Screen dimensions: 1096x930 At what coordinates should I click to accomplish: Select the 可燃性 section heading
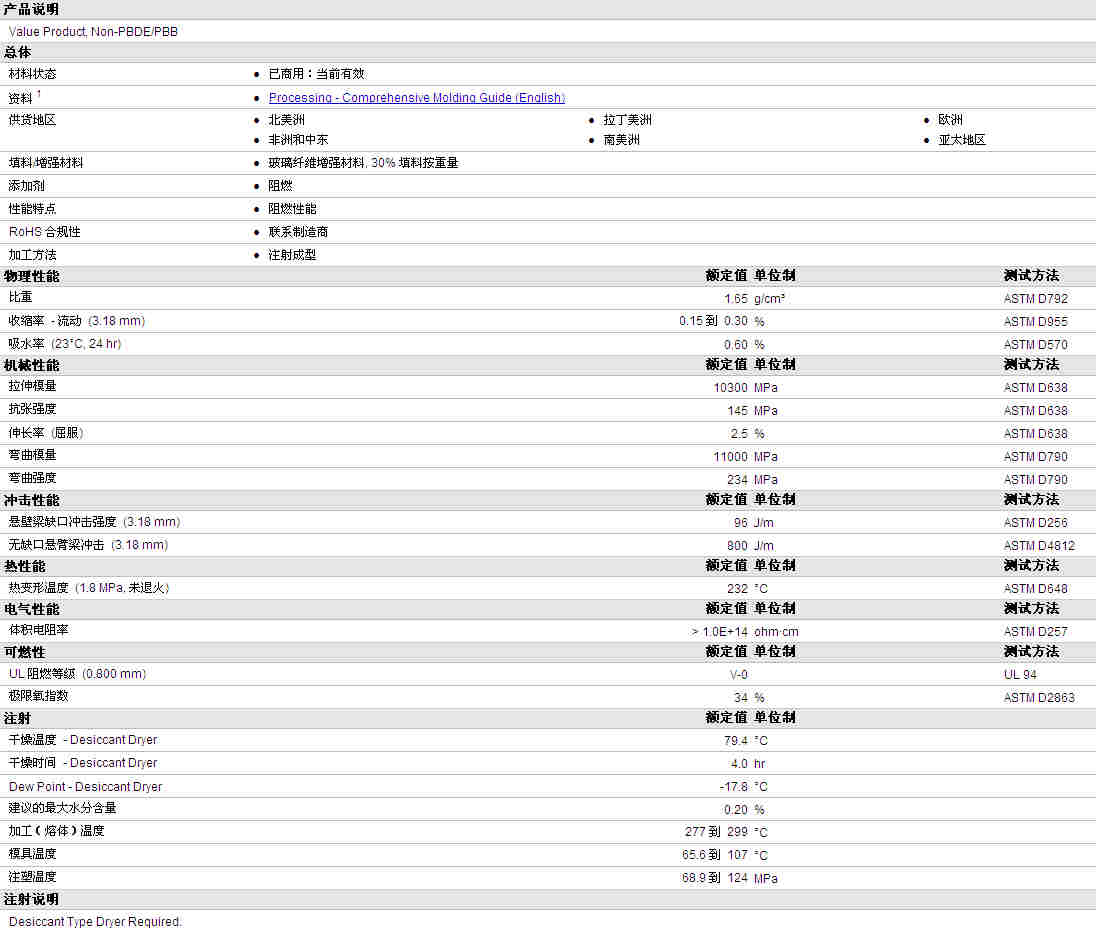point(25,652)
